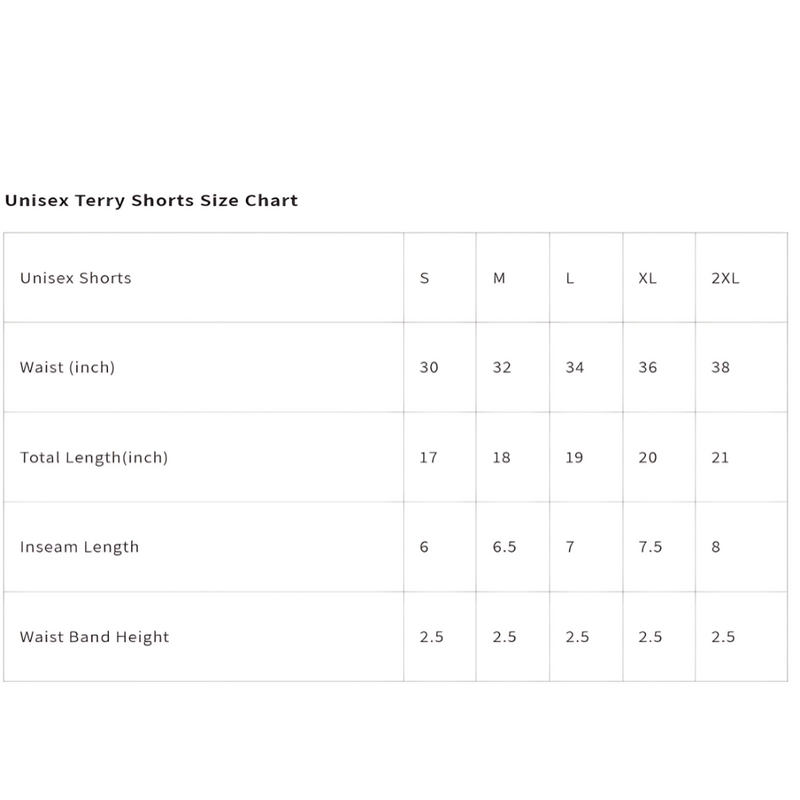The height and width of the screenshot is (800, 800).
Task: Select the 2XL size column header
Action: (725, 278)
